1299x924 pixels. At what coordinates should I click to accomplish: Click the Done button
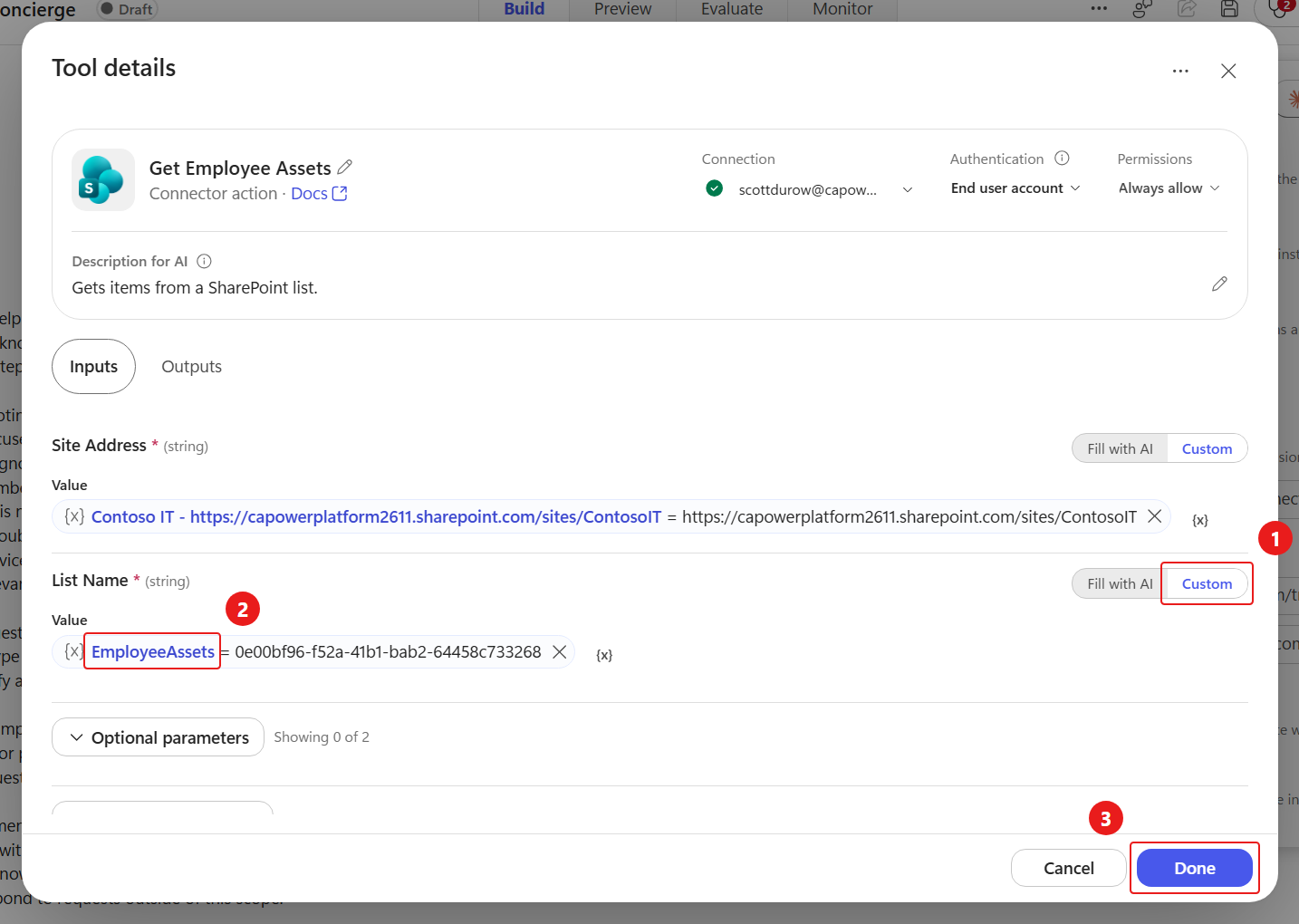1195,868
